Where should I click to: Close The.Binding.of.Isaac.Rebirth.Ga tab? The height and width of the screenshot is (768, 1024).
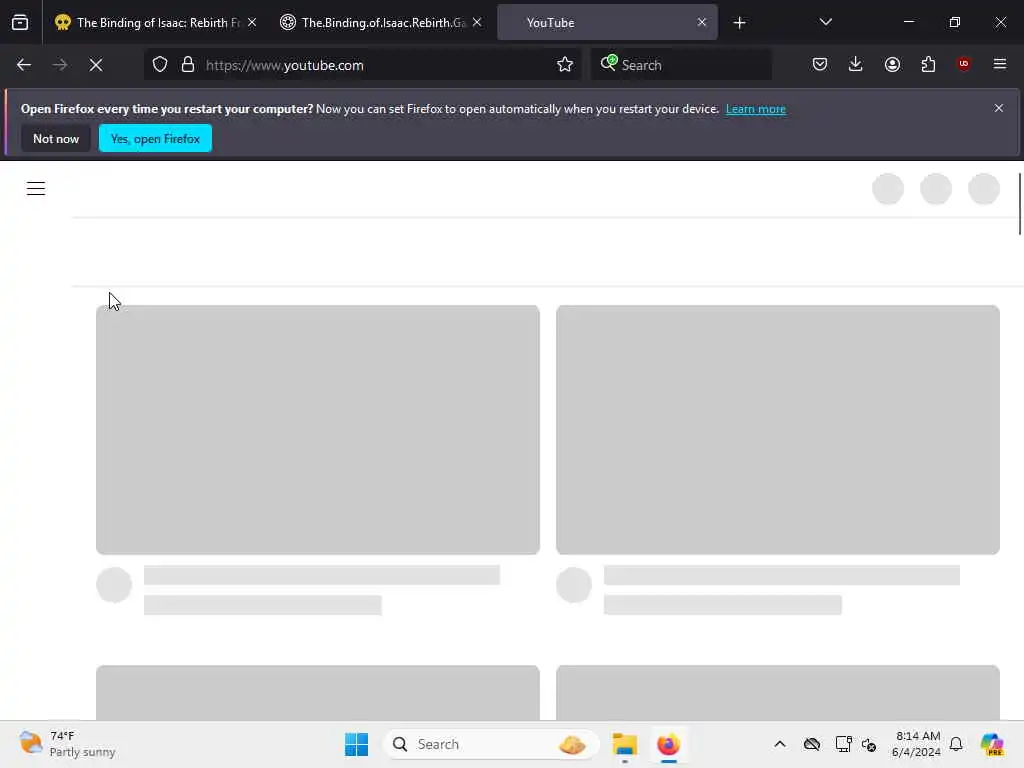pos(477,22)
